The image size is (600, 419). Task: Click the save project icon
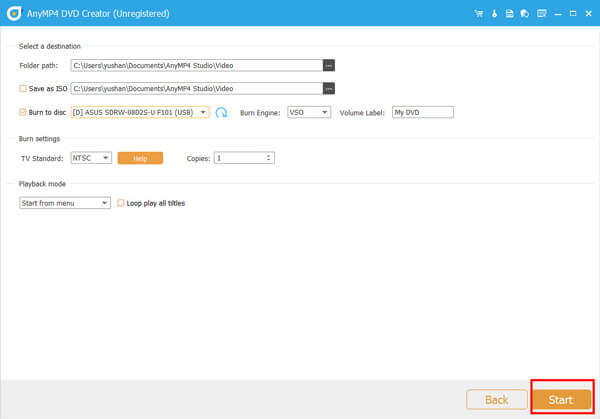click(x=509, y=13)
